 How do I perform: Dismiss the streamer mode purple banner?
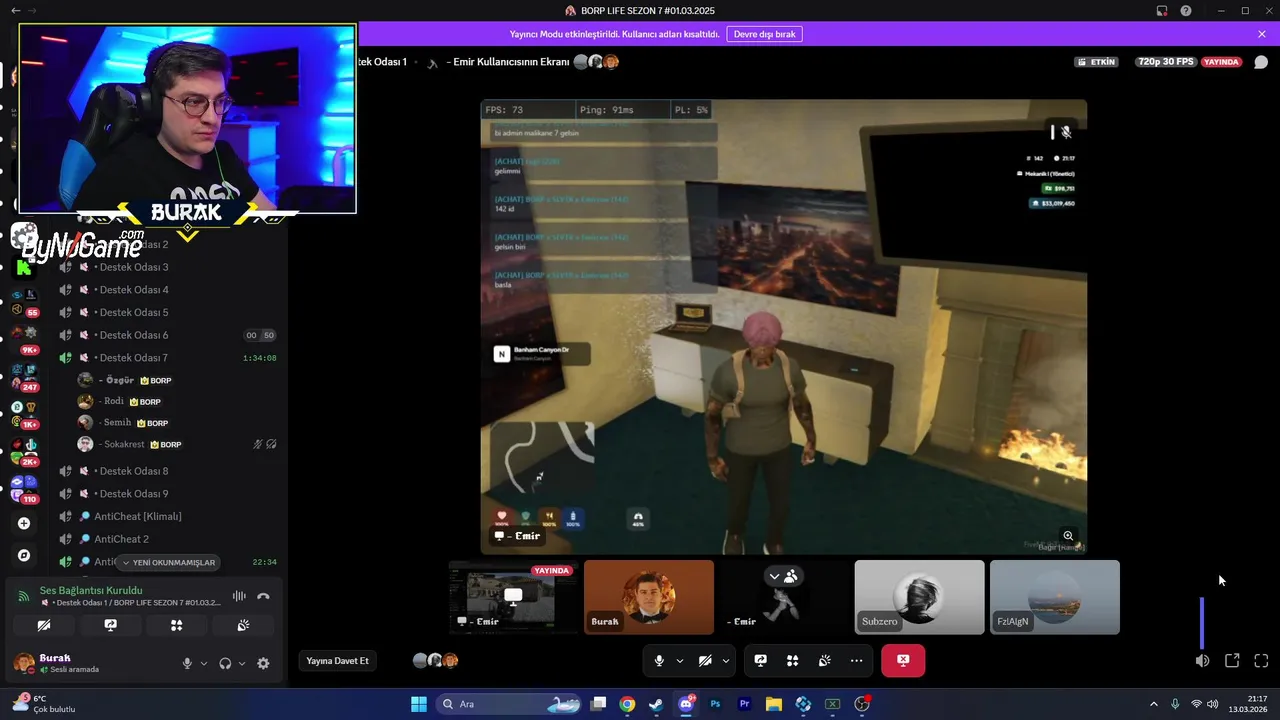(x=1262, y=34)
